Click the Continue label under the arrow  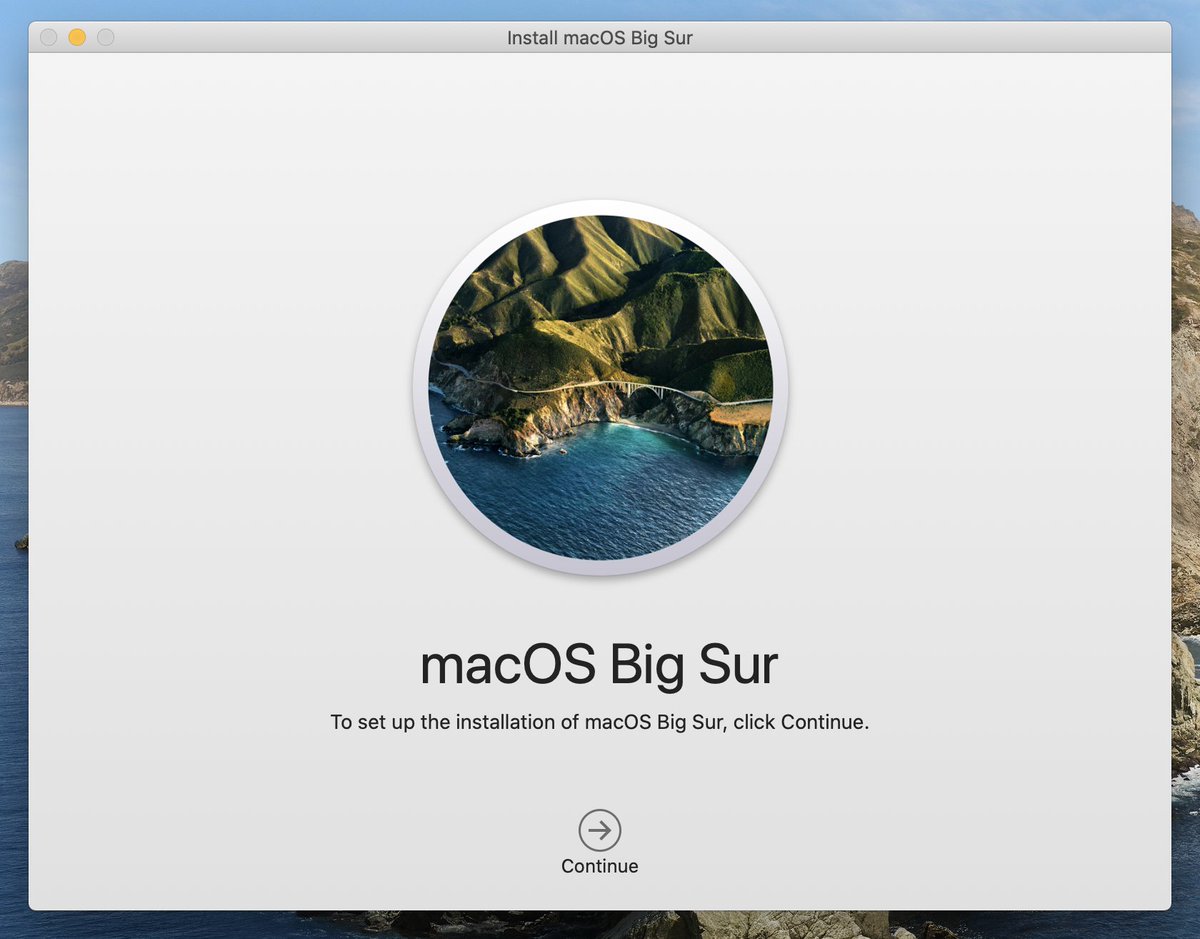click(x=600, y=866)
